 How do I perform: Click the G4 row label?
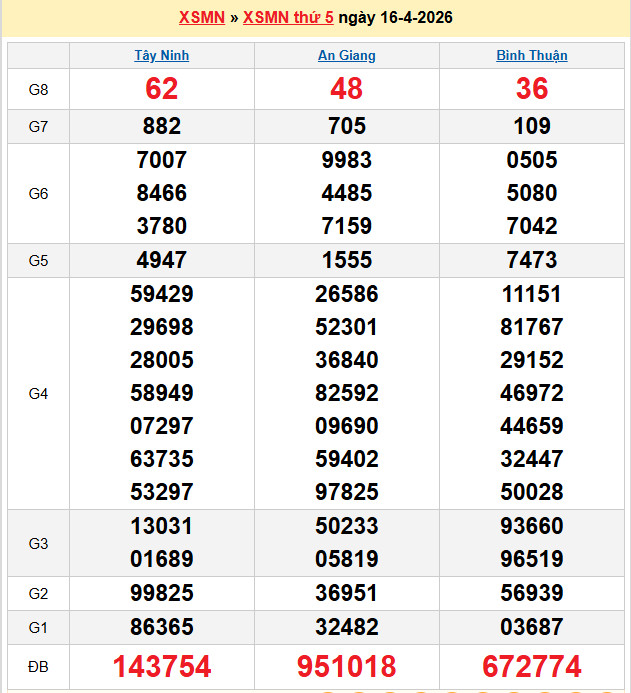click(x=38, y=394)
